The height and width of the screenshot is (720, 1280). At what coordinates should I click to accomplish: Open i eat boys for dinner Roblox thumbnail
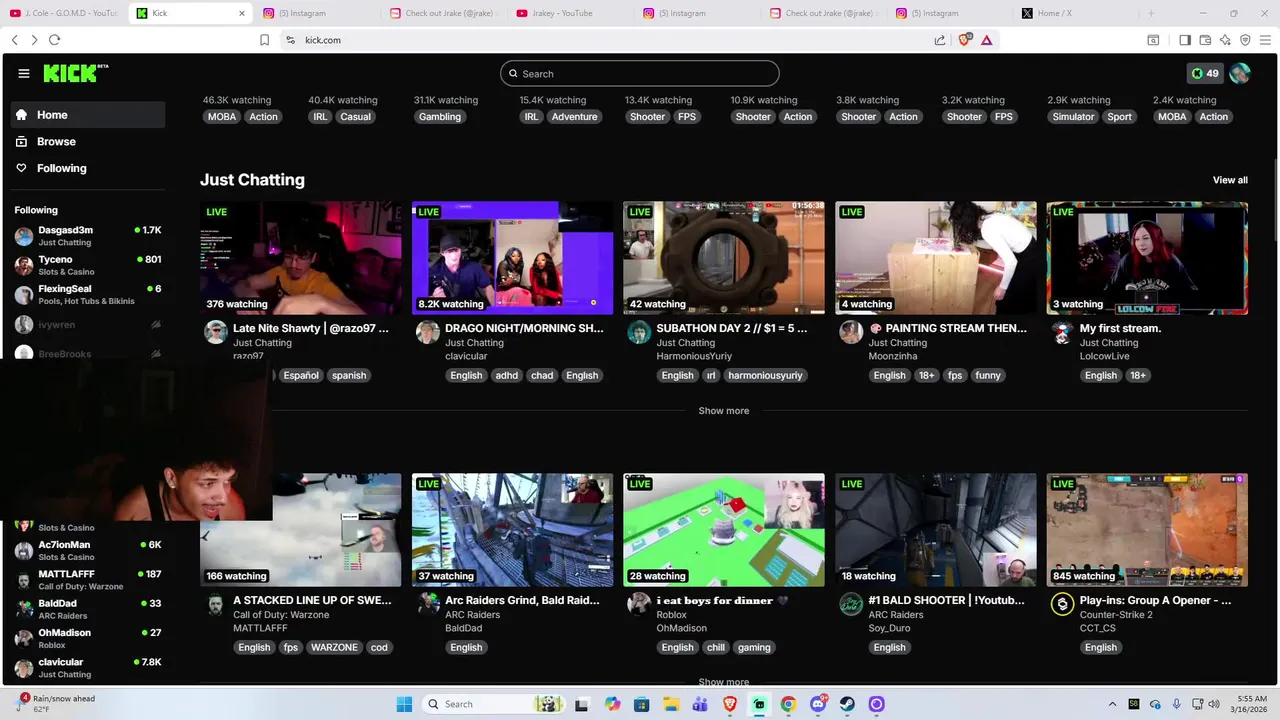[x=724, y=530]
